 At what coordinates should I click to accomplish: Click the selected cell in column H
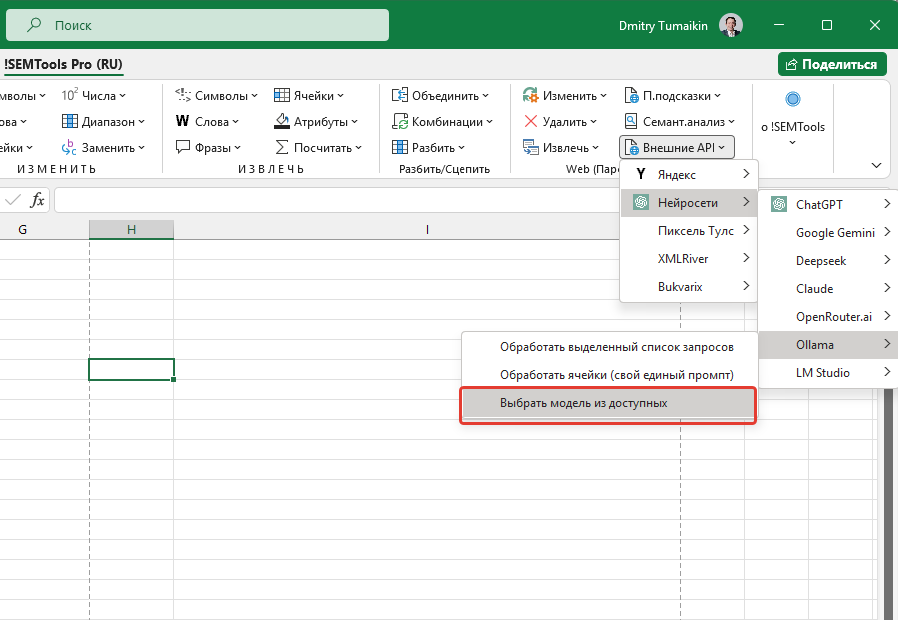[131, 369]
